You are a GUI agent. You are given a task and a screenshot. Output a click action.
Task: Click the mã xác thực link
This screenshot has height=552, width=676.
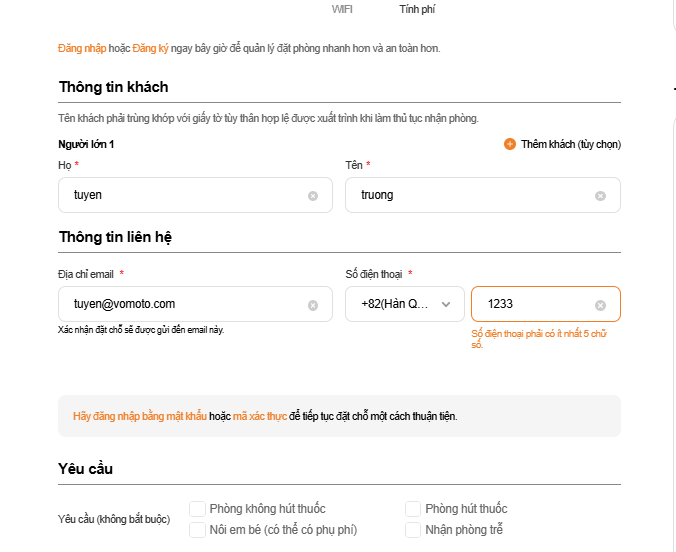pyautogui.click(x=260, y=416)
